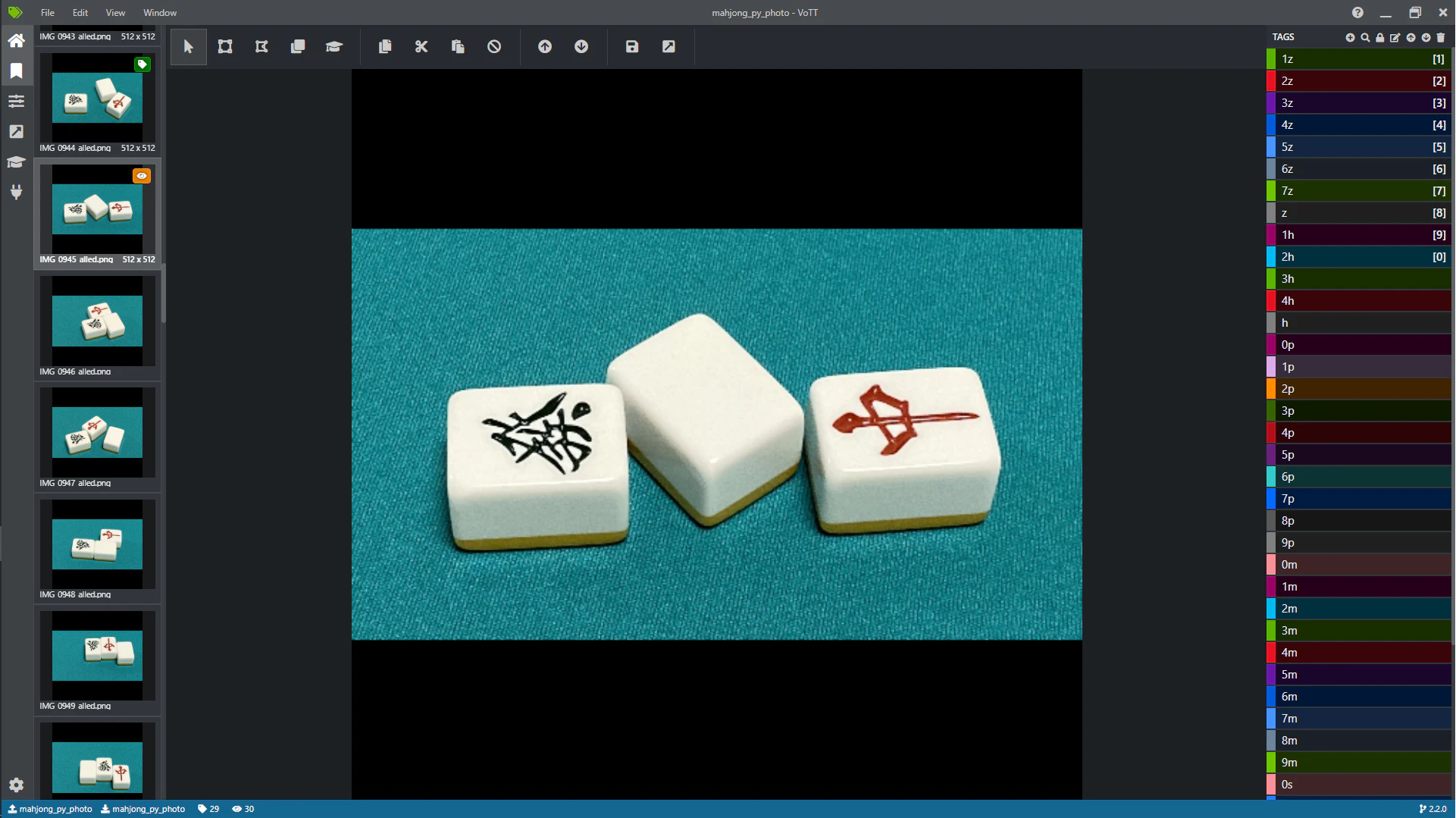This screenshot has height=818, width=1456.
Task: Choose the Draw Polygon tool
Action: point(261,47)
